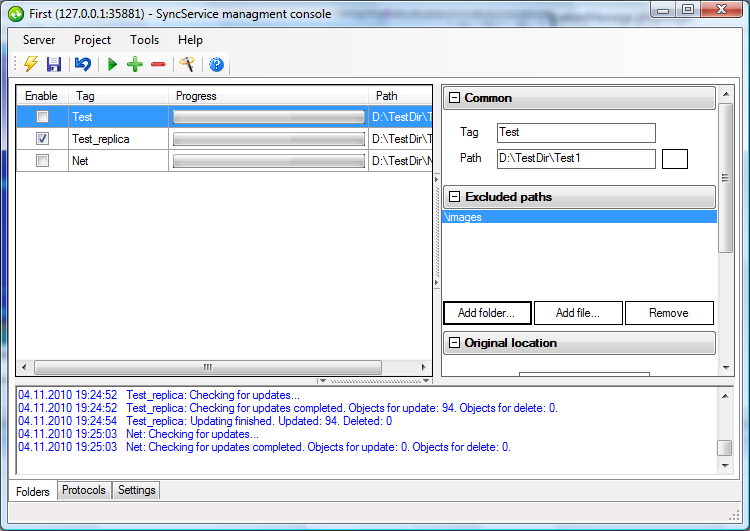
Task: Click the properties panel vertical scrollbar thumb
Action: (x=726, y=177)
